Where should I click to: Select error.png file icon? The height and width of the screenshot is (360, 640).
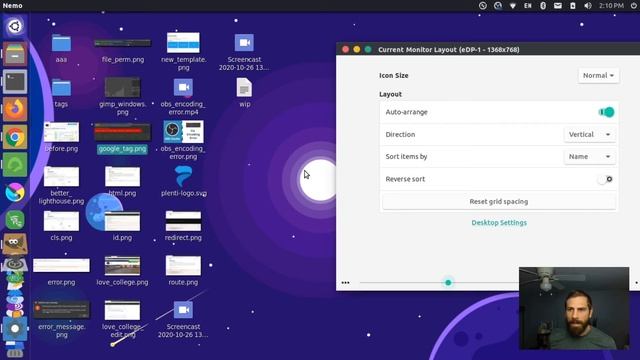61,265
